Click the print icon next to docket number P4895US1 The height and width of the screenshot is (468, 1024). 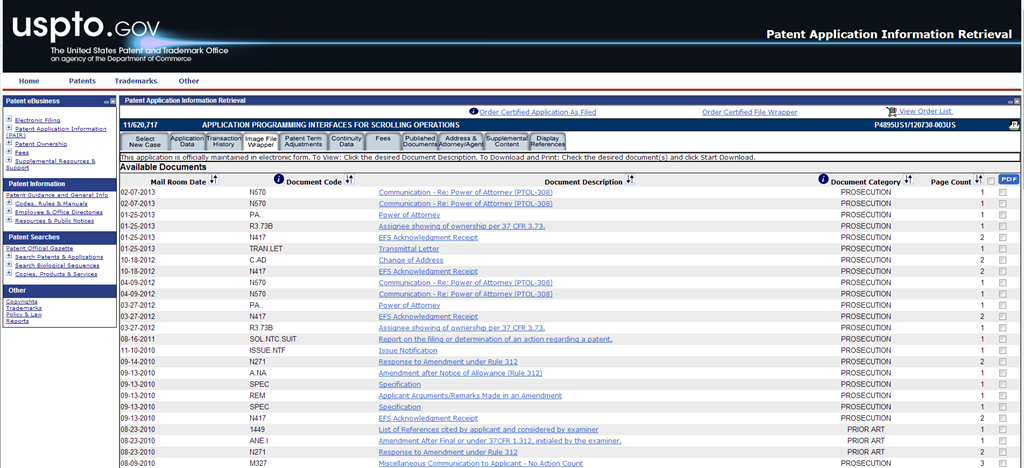(x=1014, y=125)
